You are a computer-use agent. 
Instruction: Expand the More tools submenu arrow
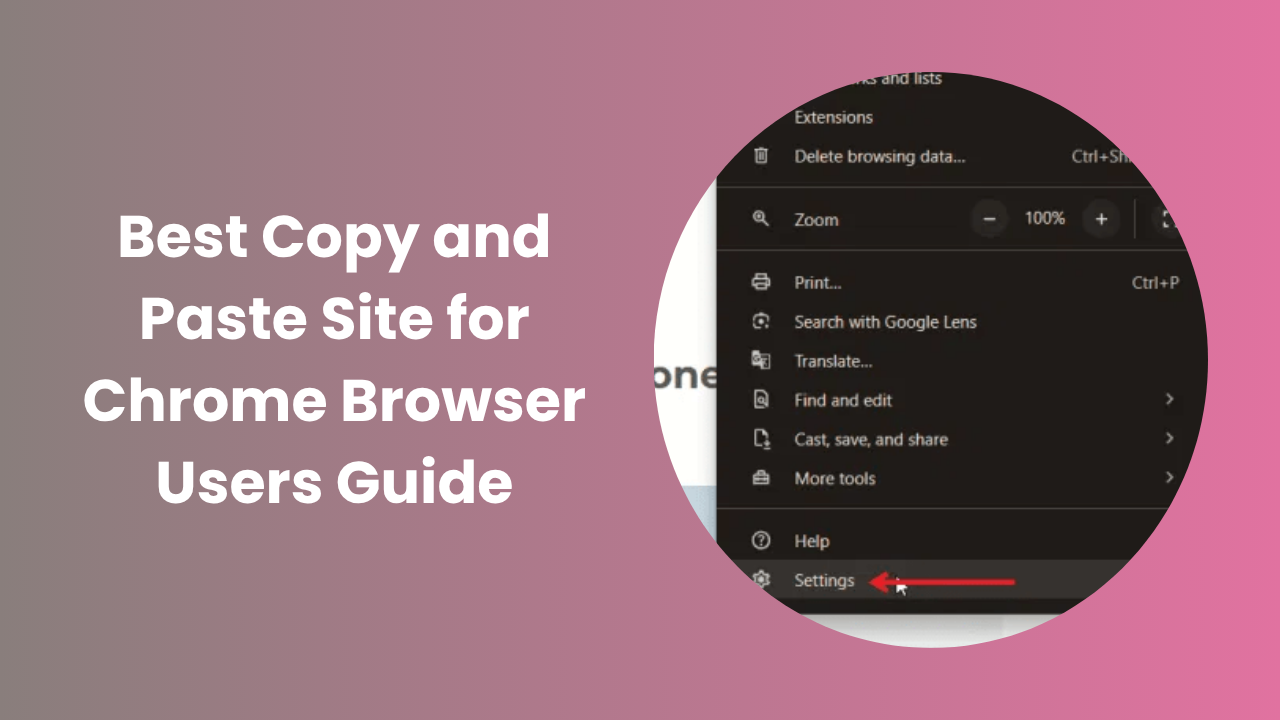coord(1169,477)
